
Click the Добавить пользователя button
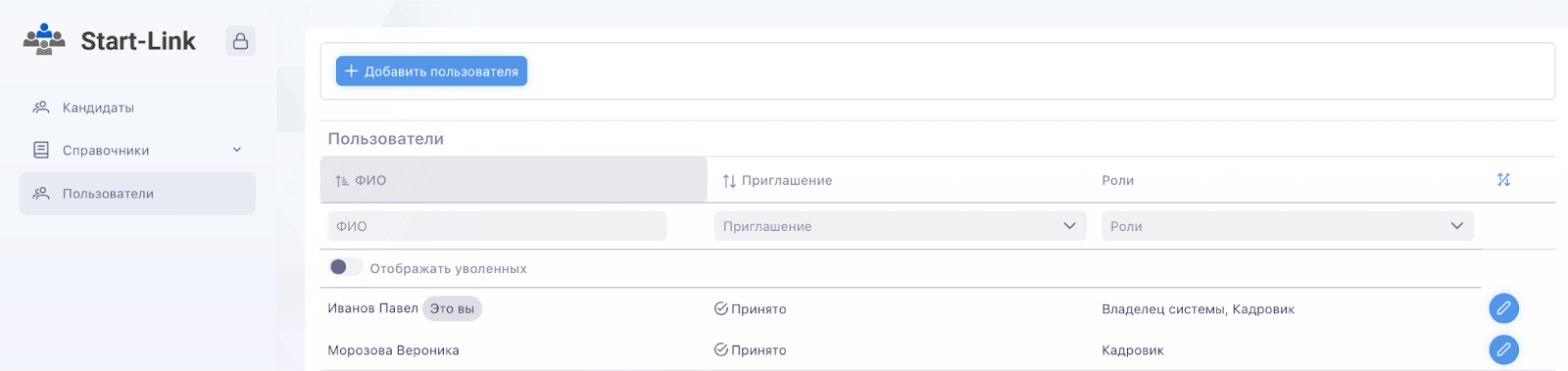431,70
